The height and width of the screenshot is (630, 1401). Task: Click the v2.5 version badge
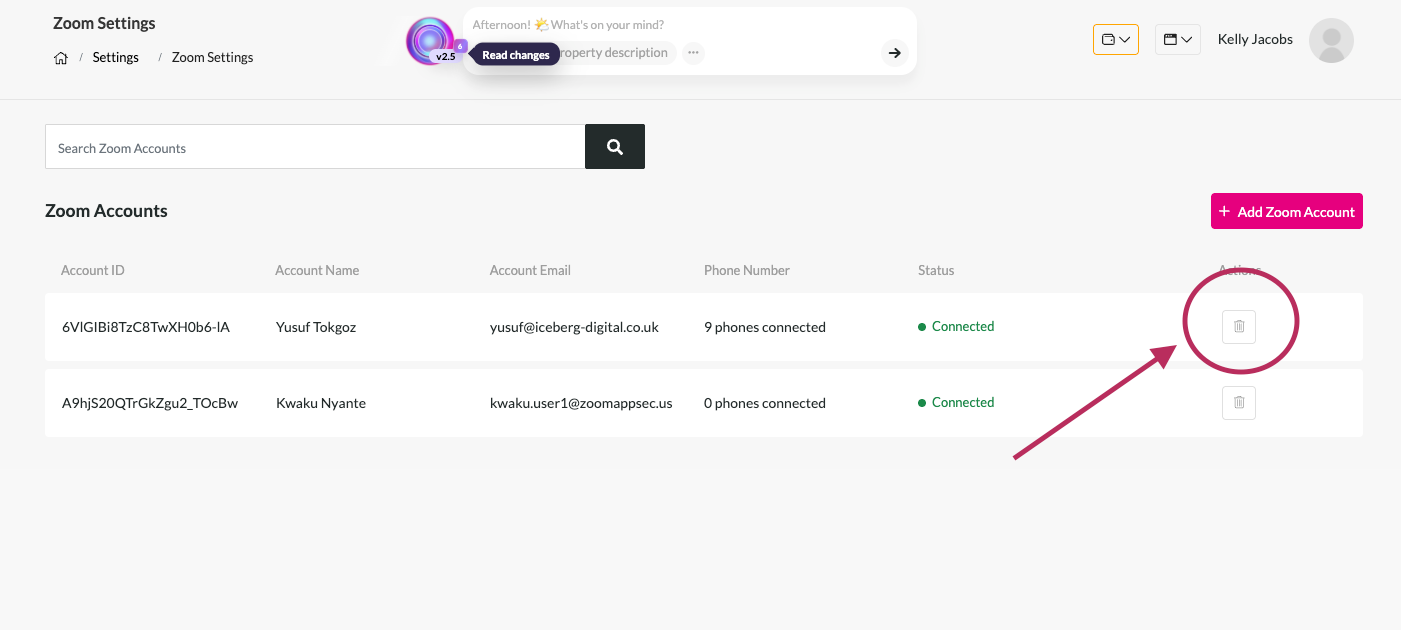tap(445, 57)
